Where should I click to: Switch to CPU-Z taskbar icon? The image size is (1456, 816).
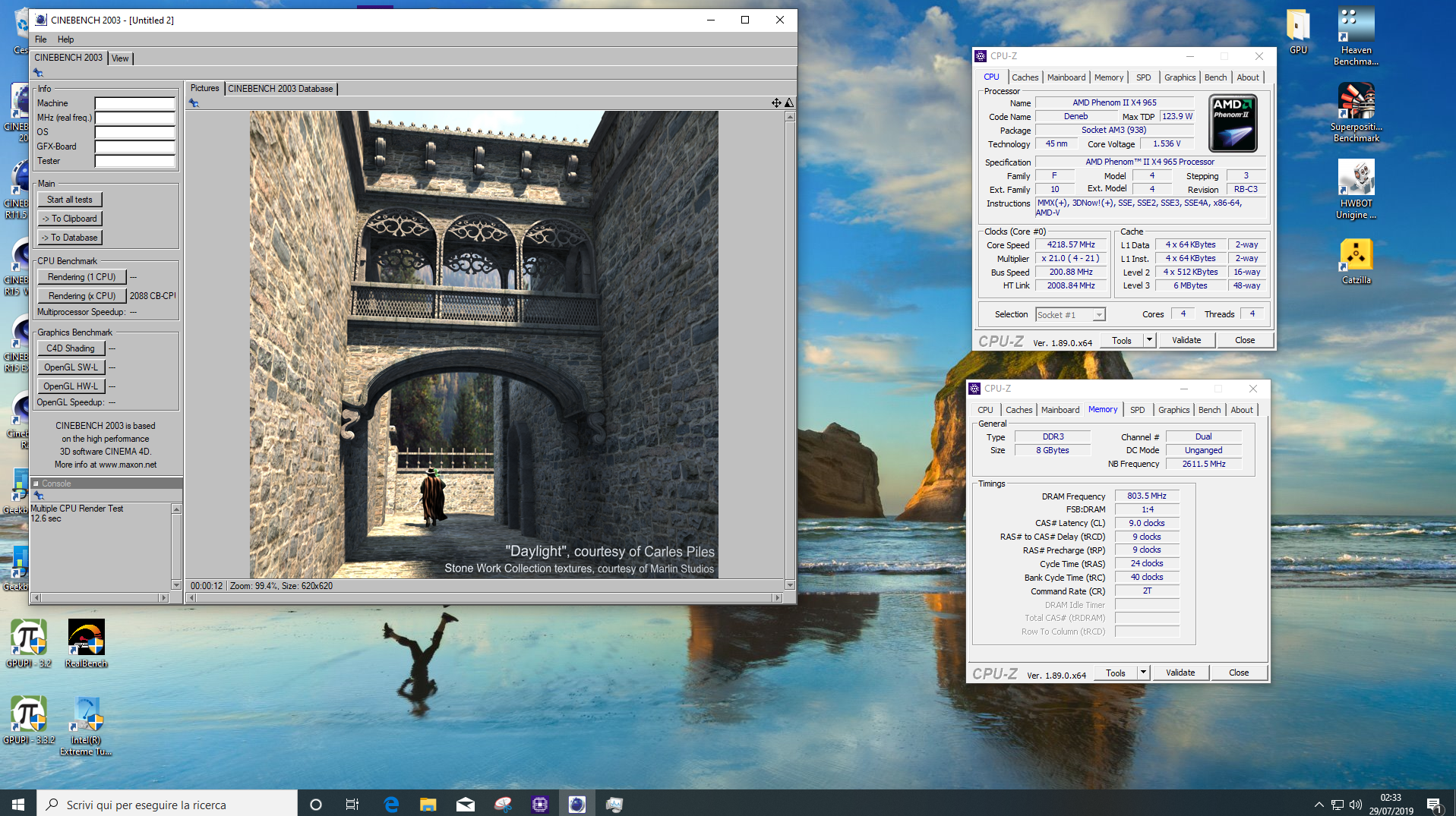pos(540,804)
